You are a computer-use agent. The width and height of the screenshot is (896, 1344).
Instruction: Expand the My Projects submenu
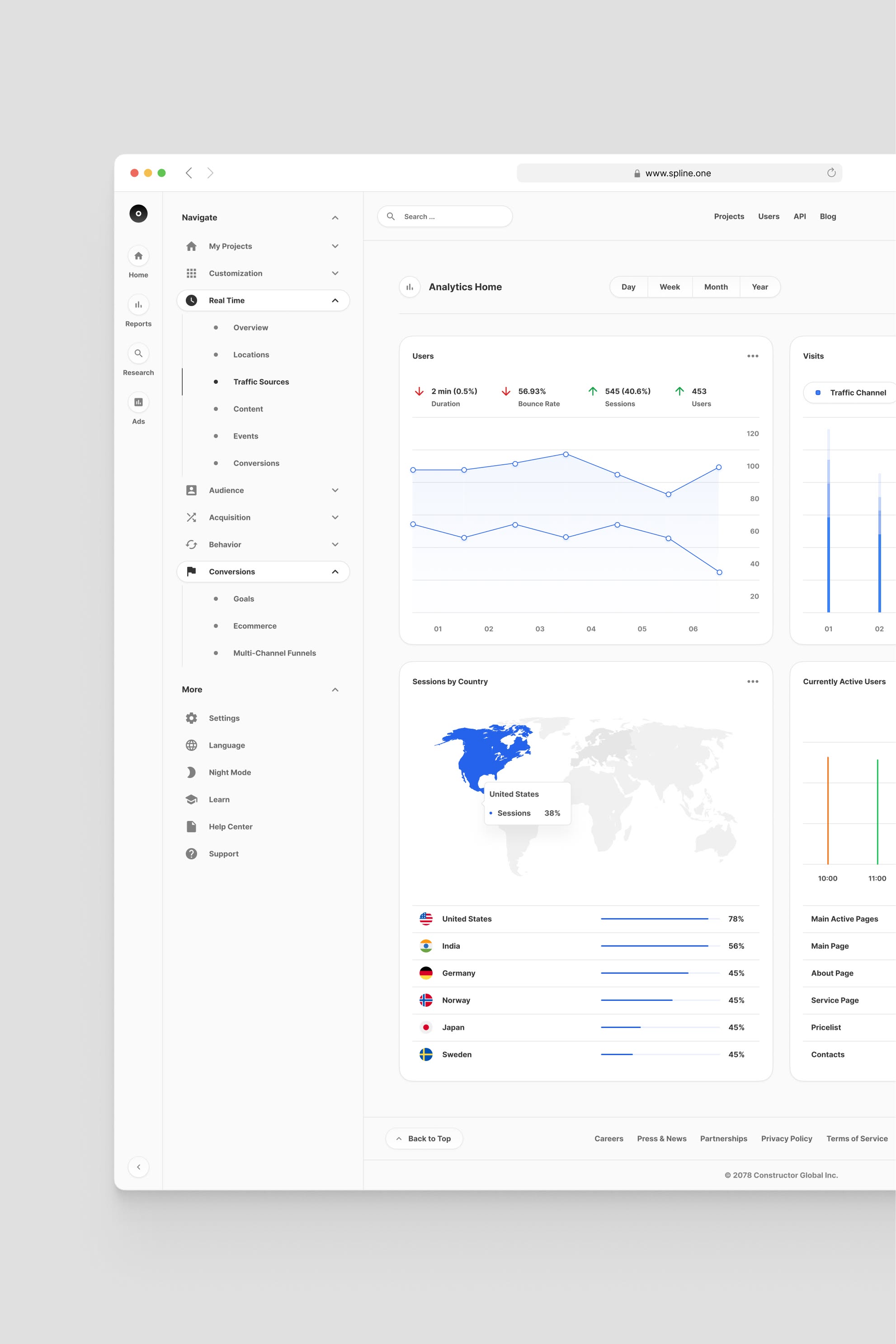tap(335, 246)
